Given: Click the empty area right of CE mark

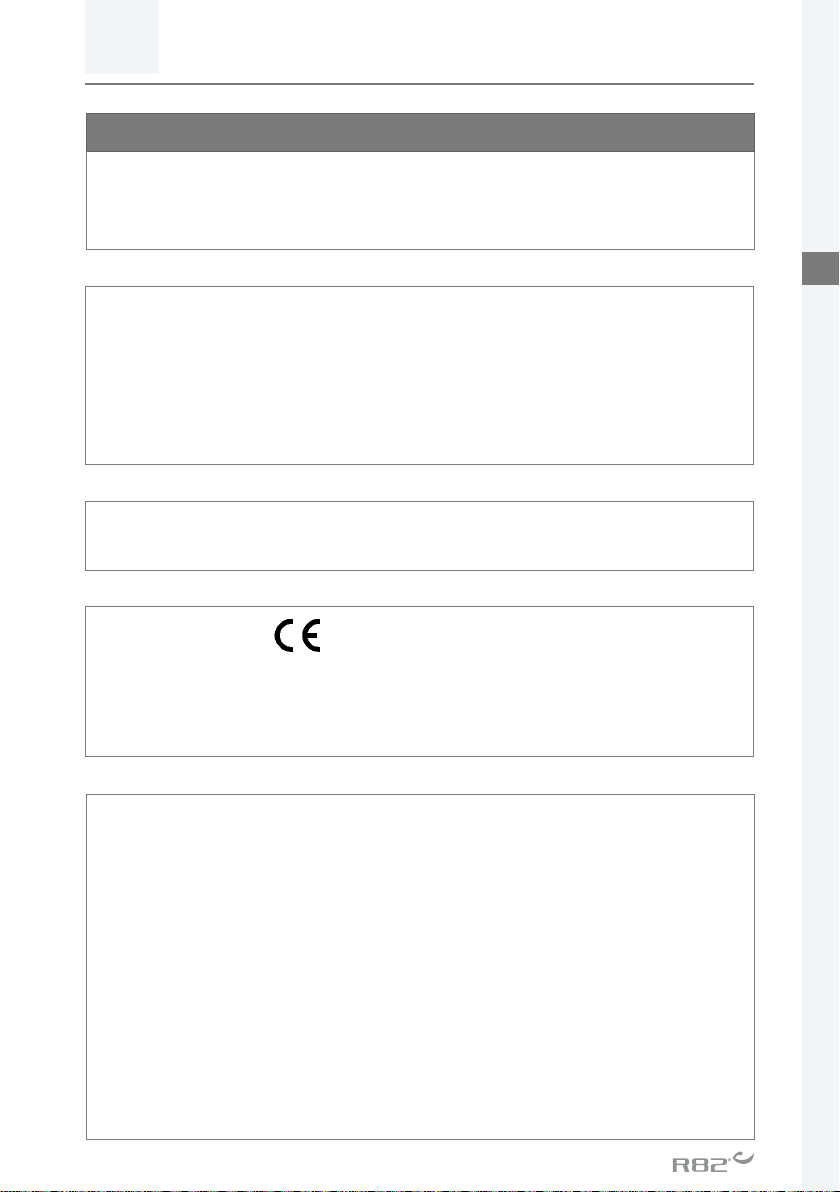Looking at the screenshot, I should (532, 636).
